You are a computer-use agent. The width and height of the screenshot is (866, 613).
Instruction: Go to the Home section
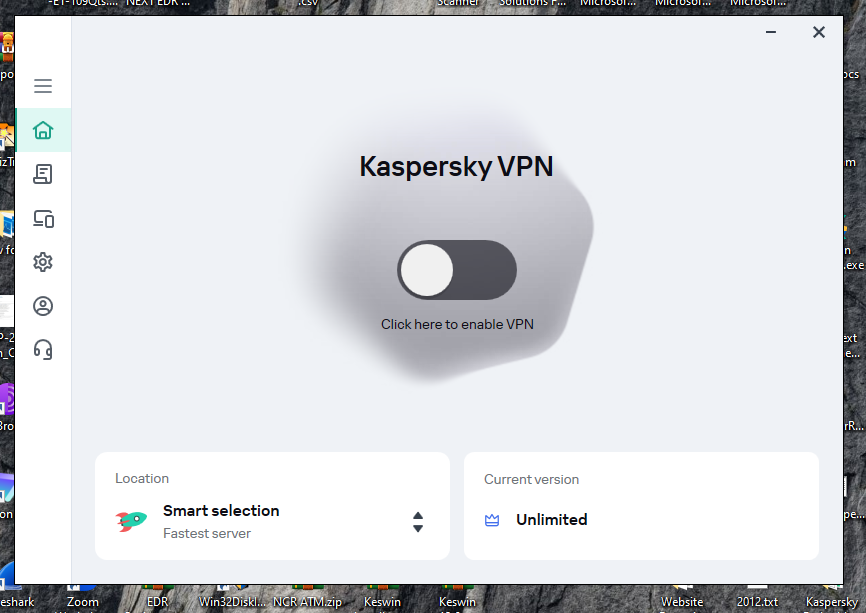[43, 130]
